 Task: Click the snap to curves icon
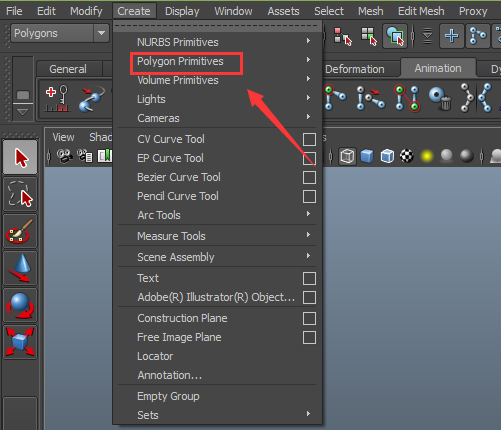[478, 36]
